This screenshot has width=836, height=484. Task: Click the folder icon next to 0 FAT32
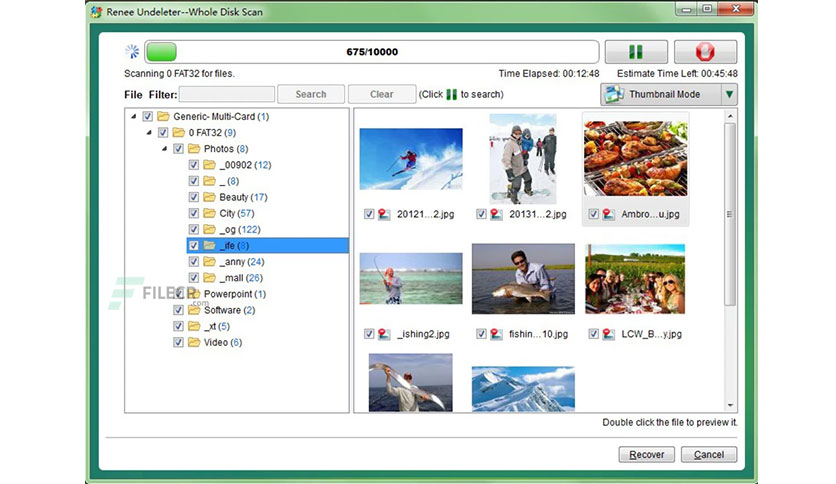tap(179, 132)
